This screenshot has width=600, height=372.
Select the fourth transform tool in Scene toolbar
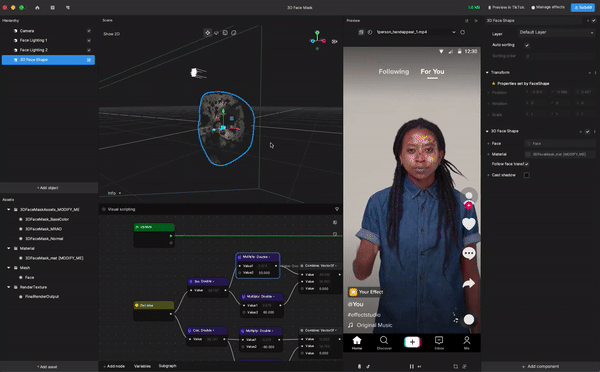[233, 33]
